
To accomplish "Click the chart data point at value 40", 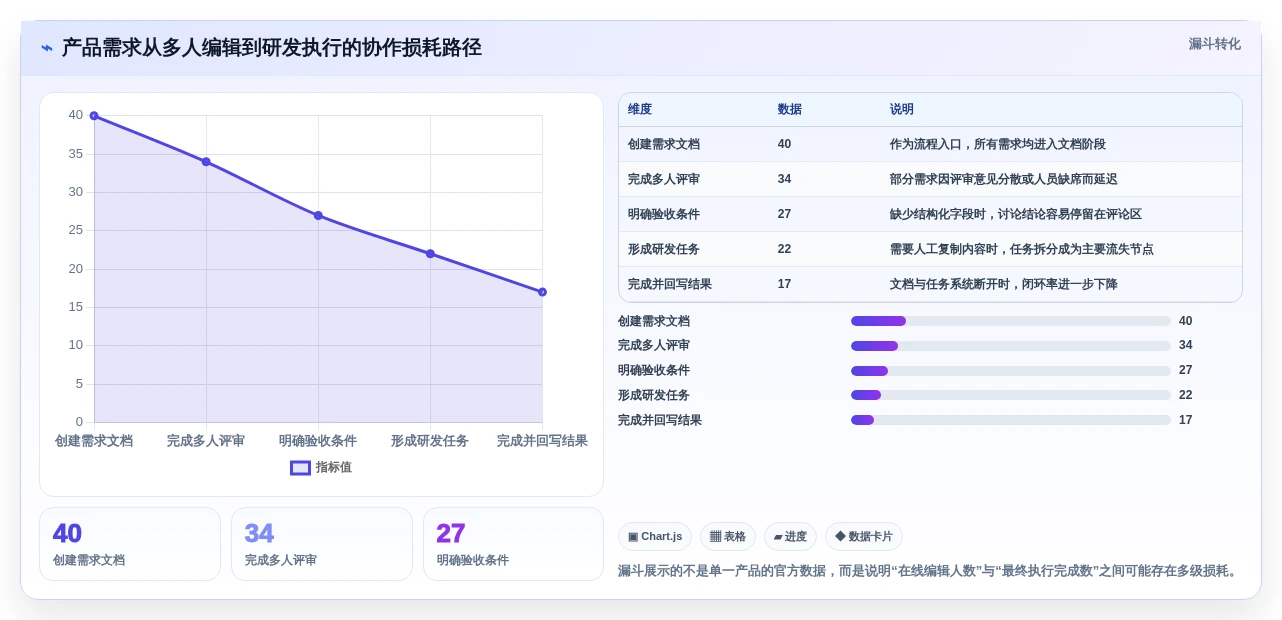I will 94,116.
